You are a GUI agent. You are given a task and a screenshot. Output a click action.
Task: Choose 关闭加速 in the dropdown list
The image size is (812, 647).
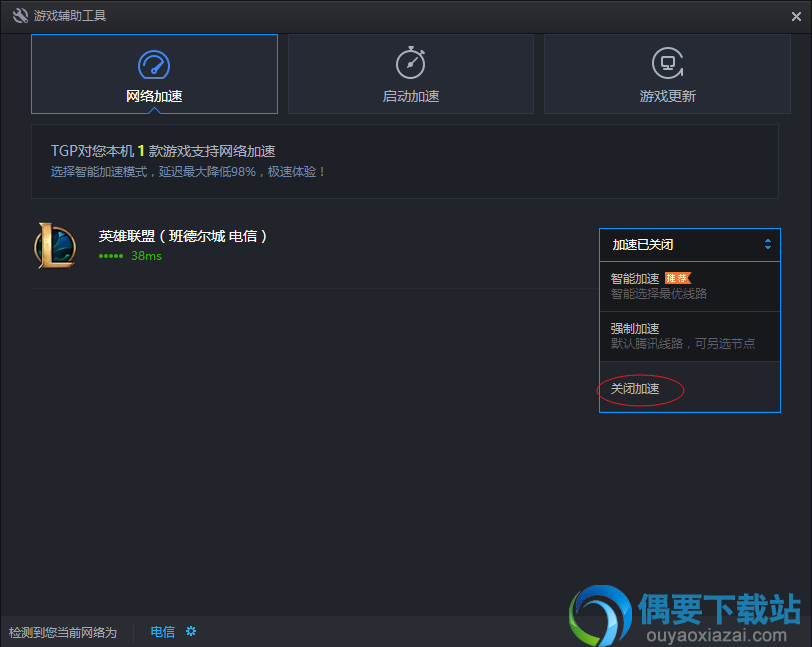tap(690, 387)
